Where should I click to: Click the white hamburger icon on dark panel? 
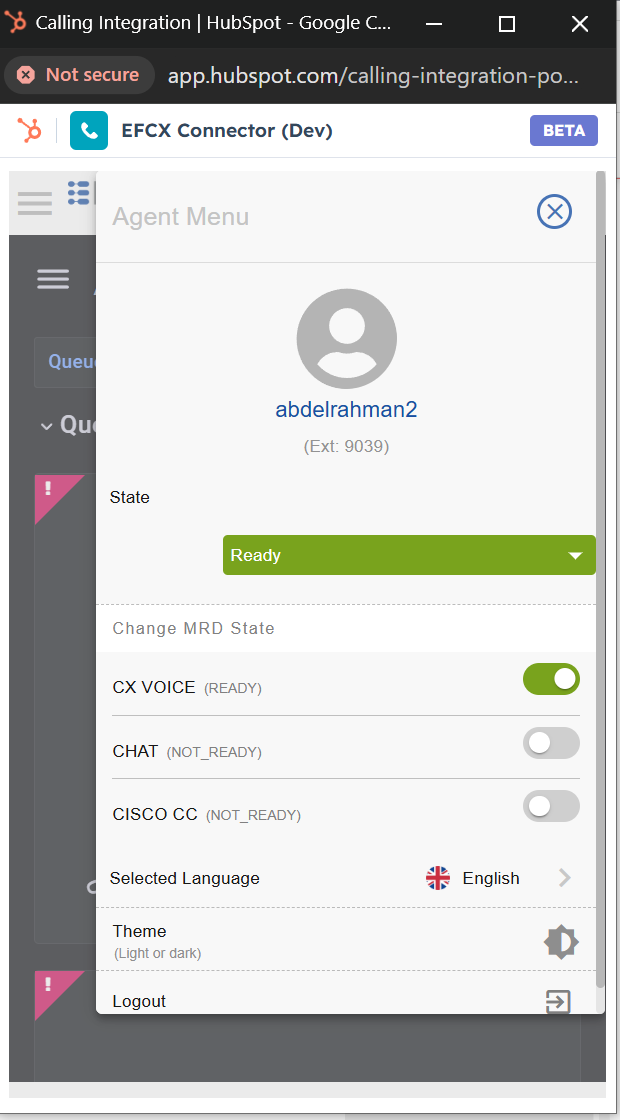[53, 279]
